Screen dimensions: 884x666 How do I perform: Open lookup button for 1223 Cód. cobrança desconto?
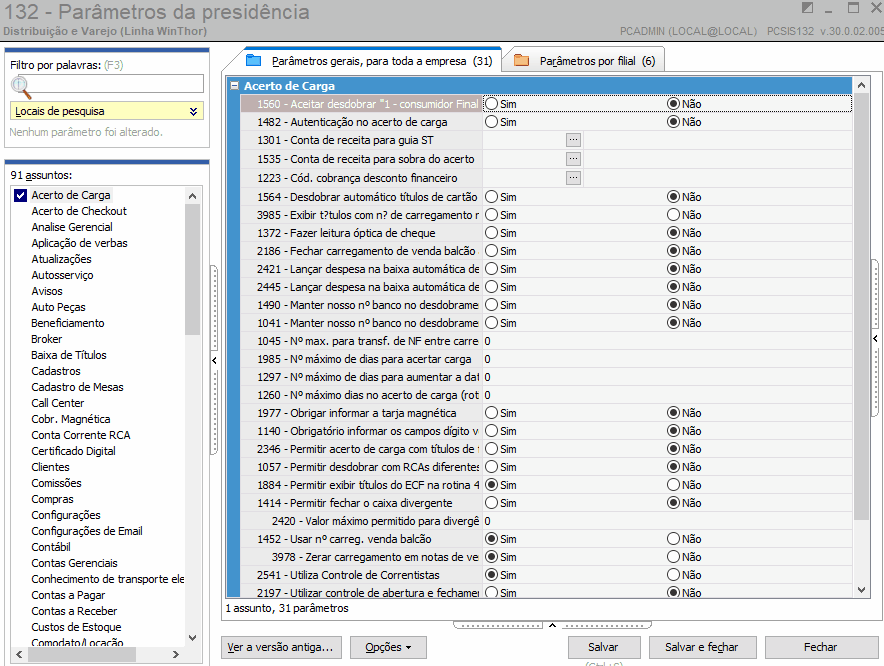[x=573, y=178]
